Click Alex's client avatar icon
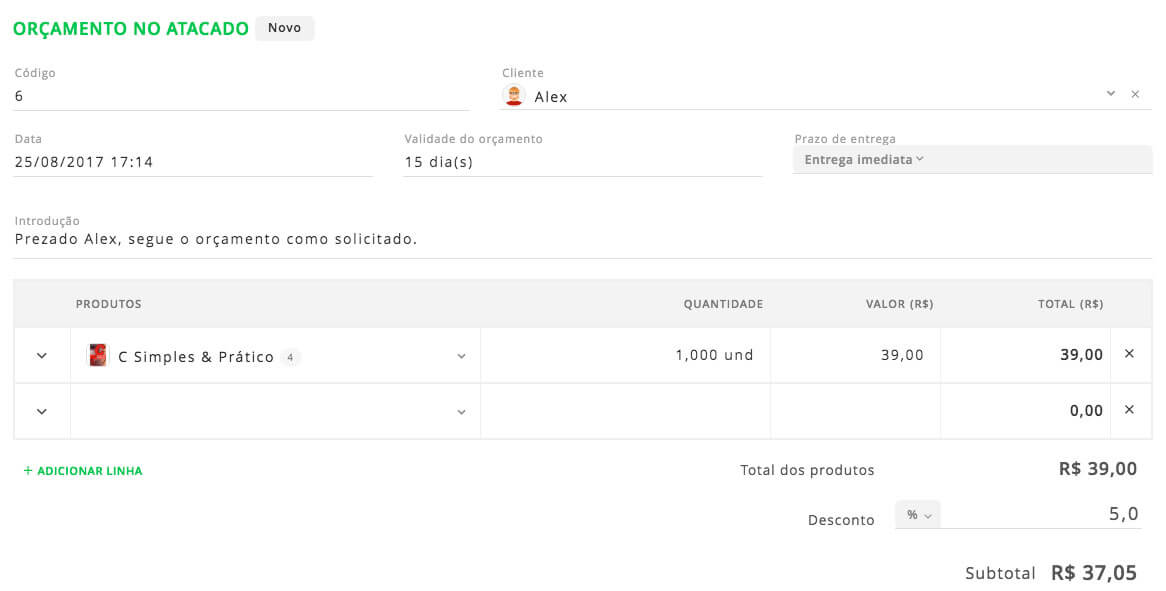Viewport: 1166px width, 591px height. coord(514,96)
